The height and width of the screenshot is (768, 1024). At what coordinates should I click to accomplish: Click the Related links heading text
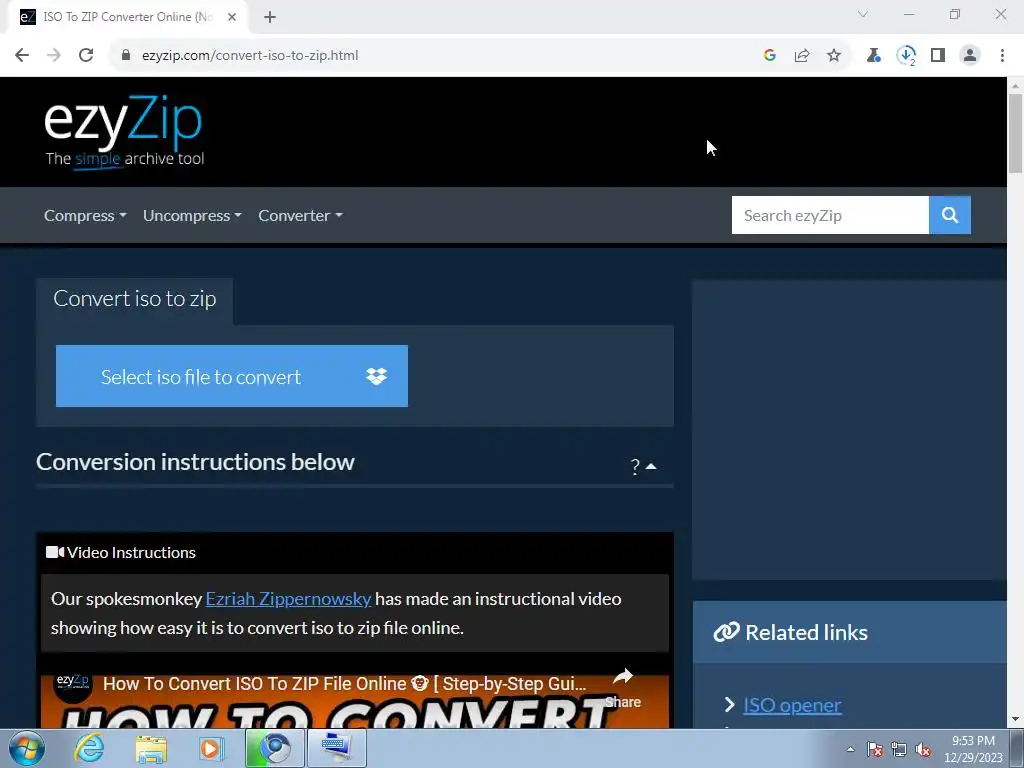tap(807, 632)
